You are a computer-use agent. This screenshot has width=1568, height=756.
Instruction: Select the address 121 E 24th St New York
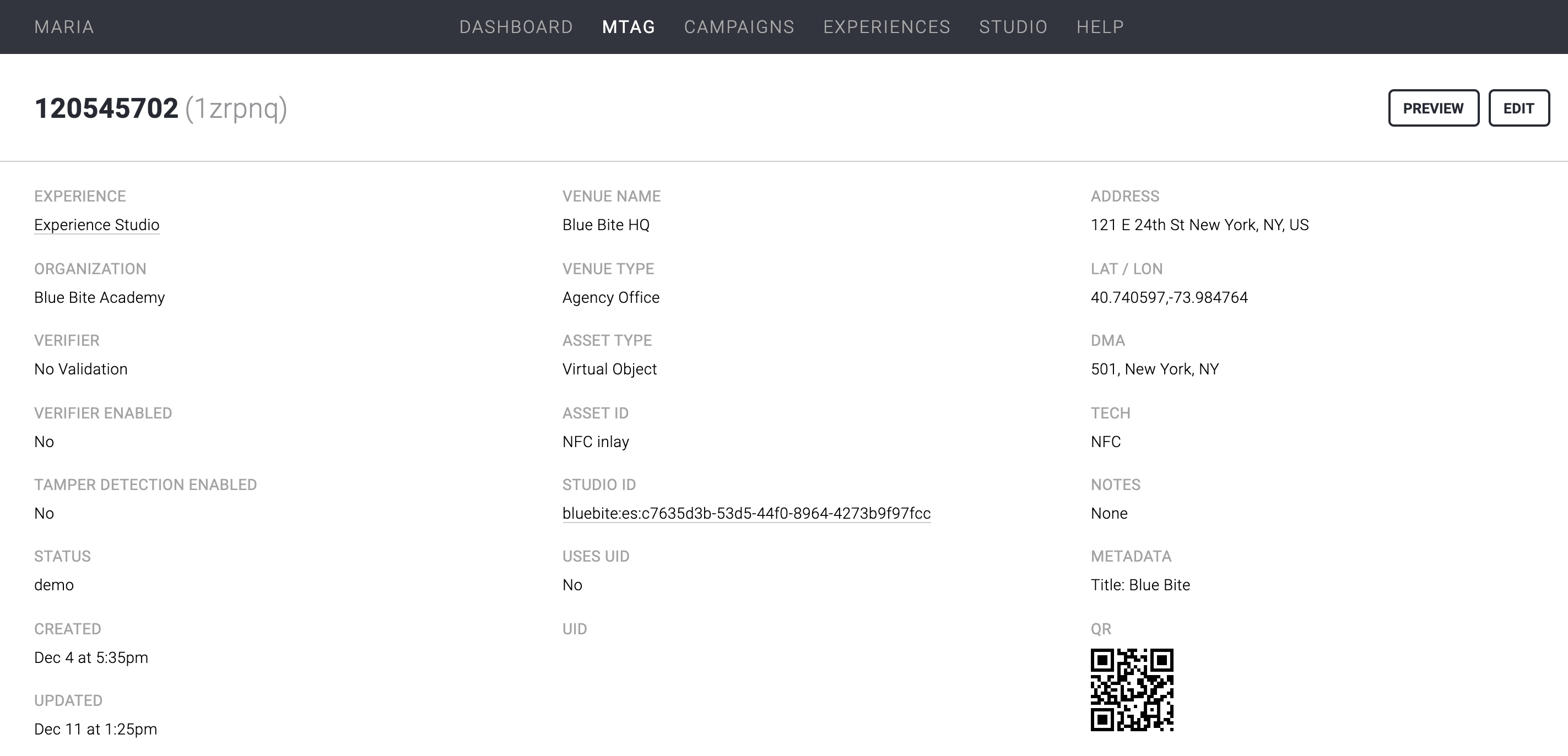(x=1199, y=225)
